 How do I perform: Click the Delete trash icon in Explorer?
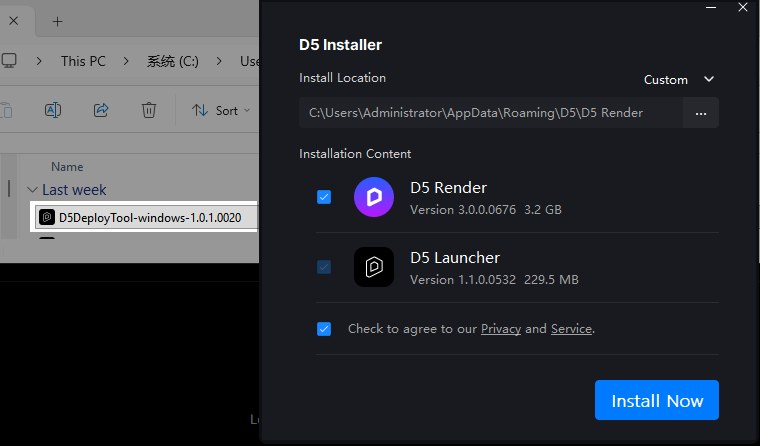149,111
